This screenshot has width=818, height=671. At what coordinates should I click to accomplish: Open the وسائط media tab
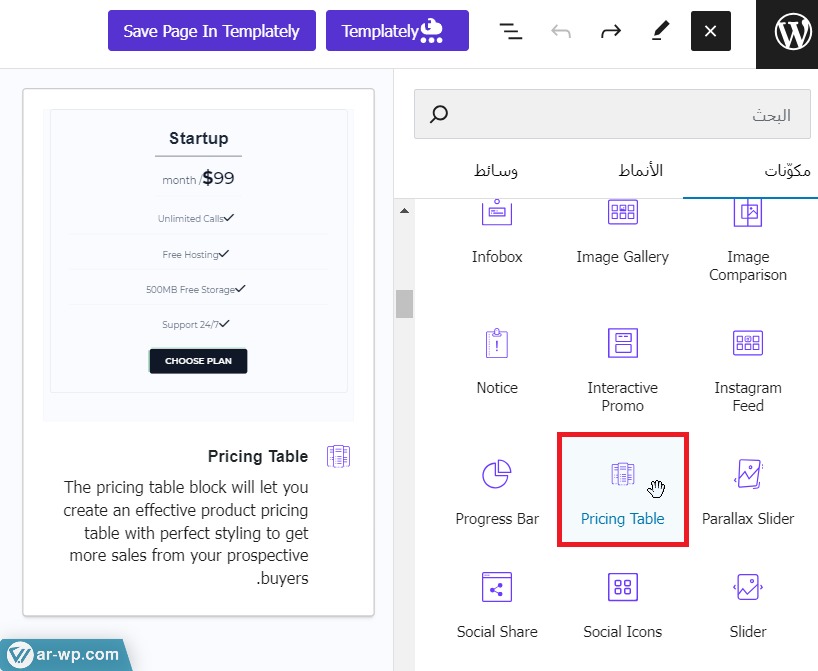495,171
